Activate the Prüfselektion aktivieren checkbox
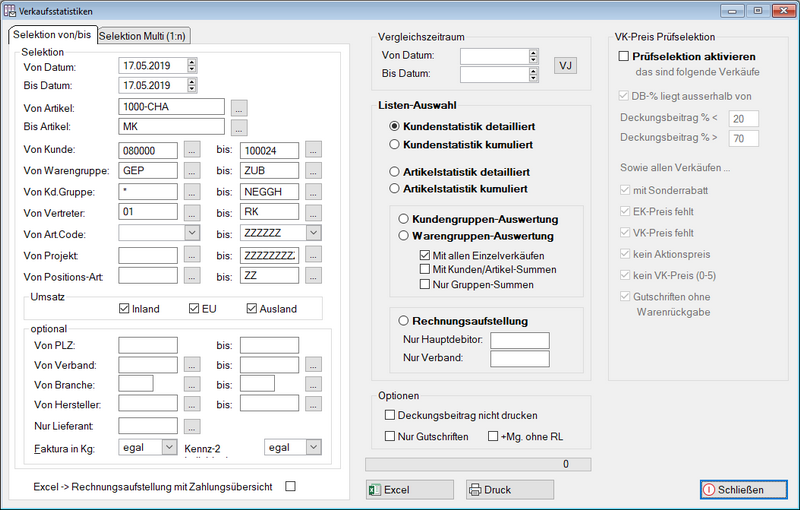 [x=624, y=57]
